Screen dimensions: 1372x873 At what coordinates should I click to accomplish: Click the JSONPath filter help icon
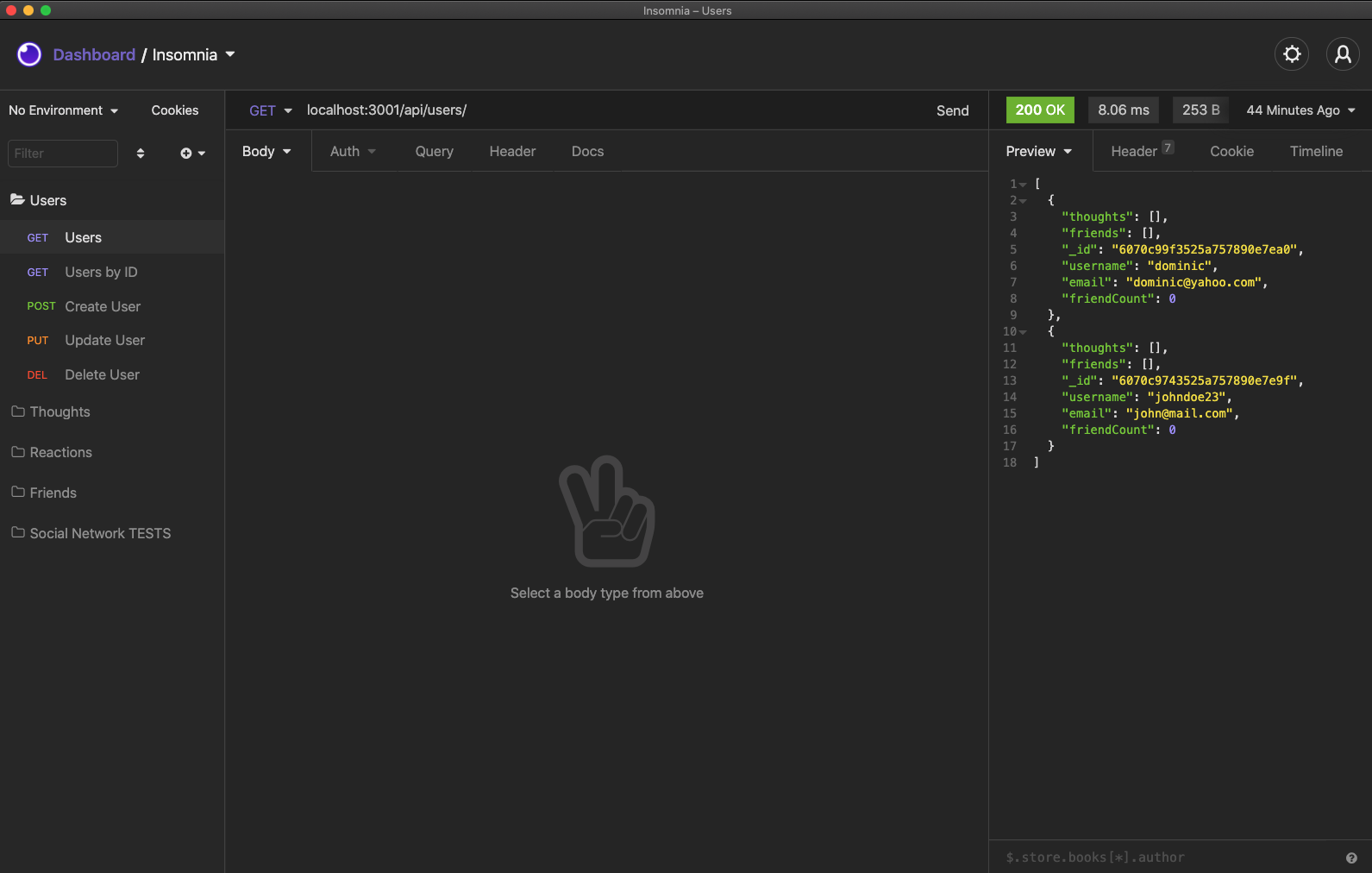[1351, 857]
